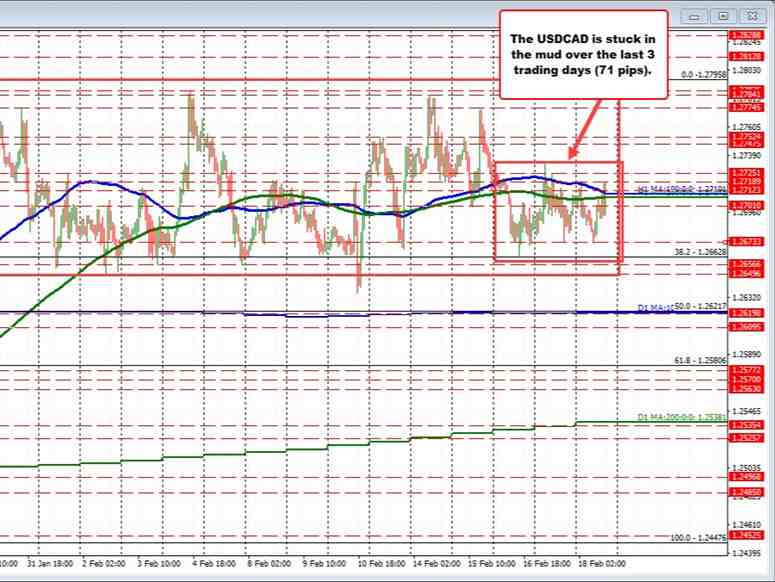Click the 1.24610 price axis value
This screenshot has height=582, width=775.
point(746,525)
